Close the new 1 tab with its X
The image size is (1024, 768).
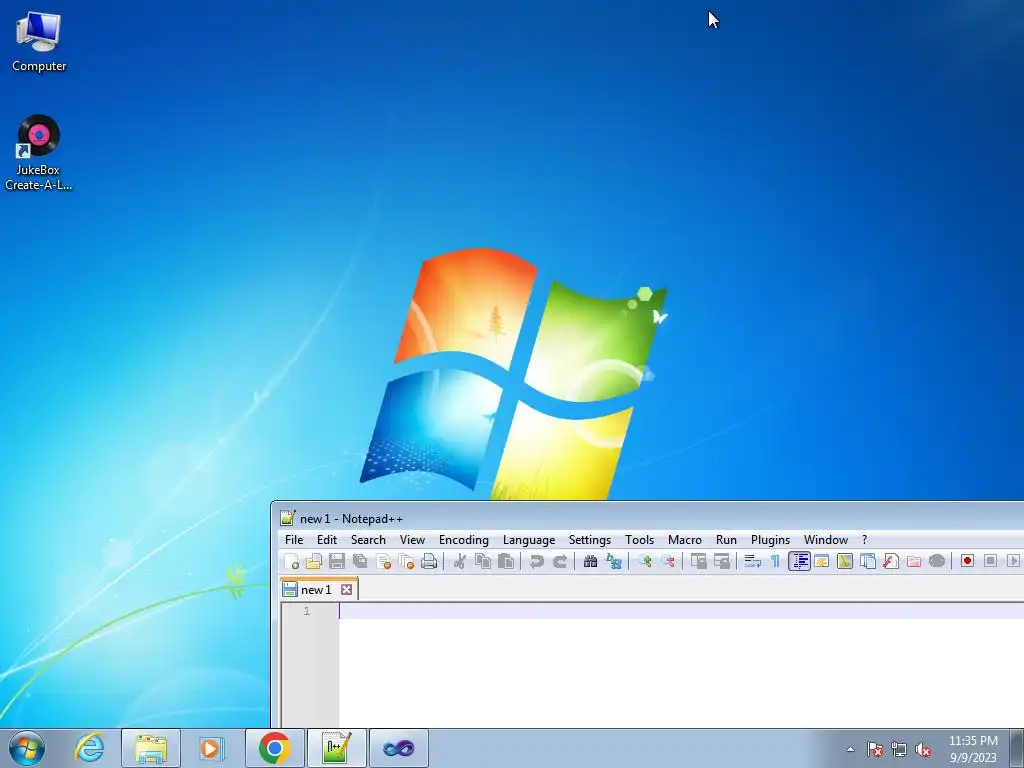[x=347, y=590]
